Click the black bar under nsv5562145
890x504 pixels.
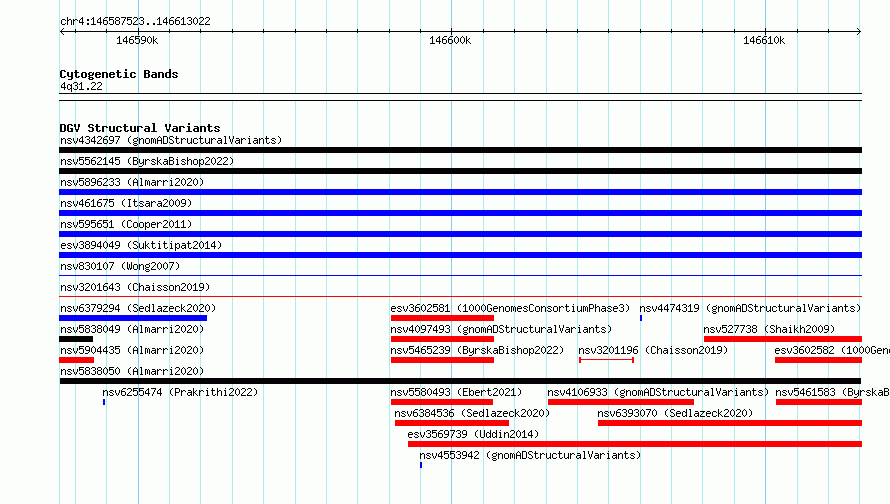460,171
